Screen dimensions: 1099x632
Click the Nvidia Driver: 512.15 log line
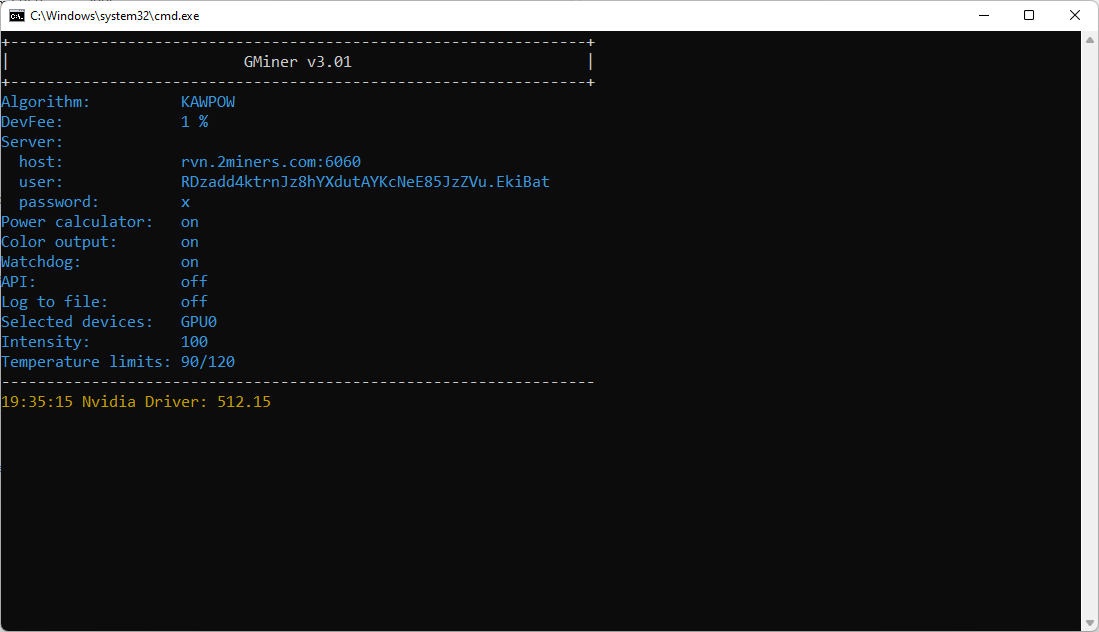click(x=136, y=401)
